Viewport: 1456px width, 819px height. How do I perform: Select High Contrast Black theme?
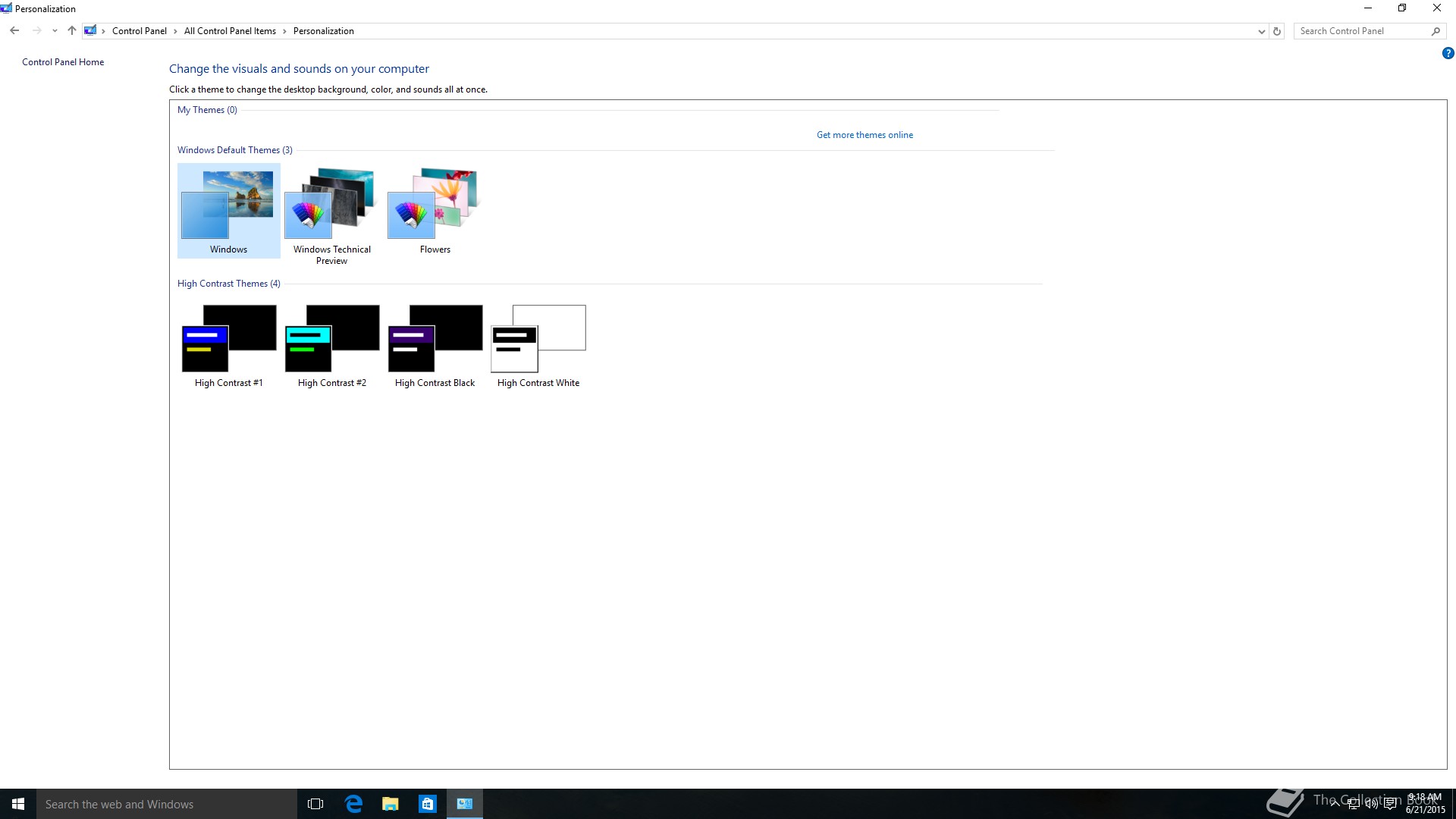click(435, 346)
